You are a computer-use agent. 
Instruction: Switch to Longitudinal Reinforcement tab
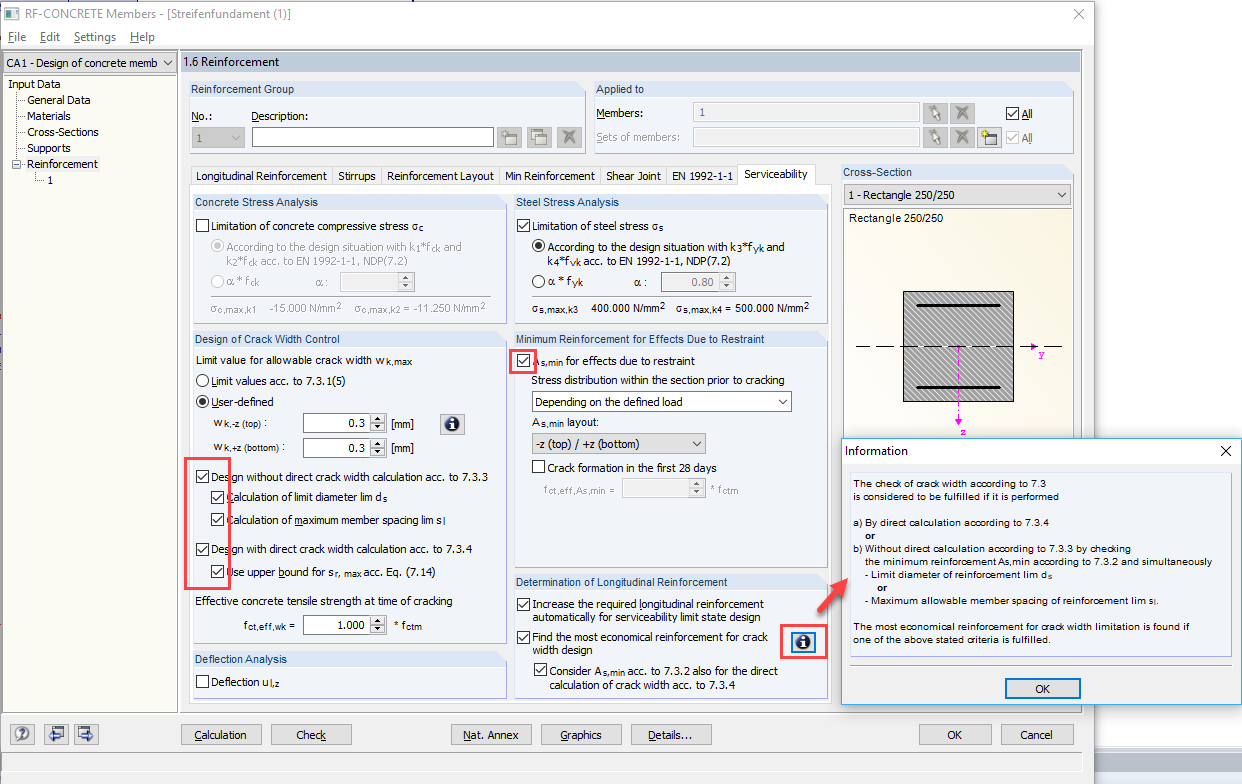(x=261, y=176)
